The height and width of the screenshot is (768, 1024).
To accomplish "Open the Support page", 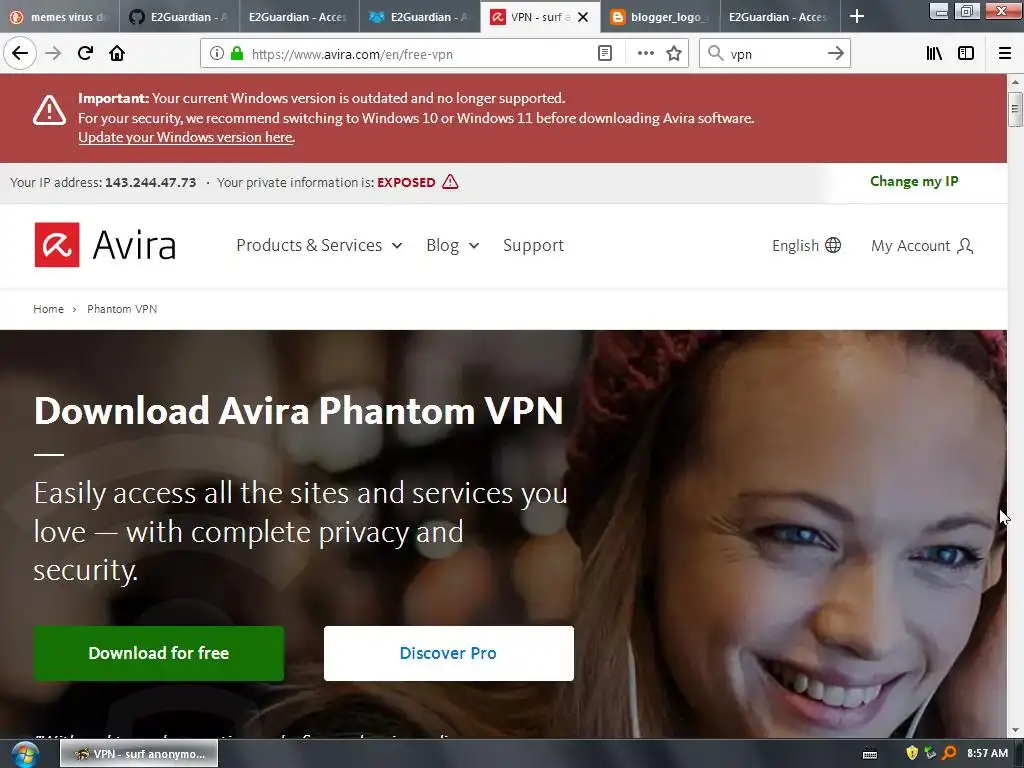I will click(533, 245).
